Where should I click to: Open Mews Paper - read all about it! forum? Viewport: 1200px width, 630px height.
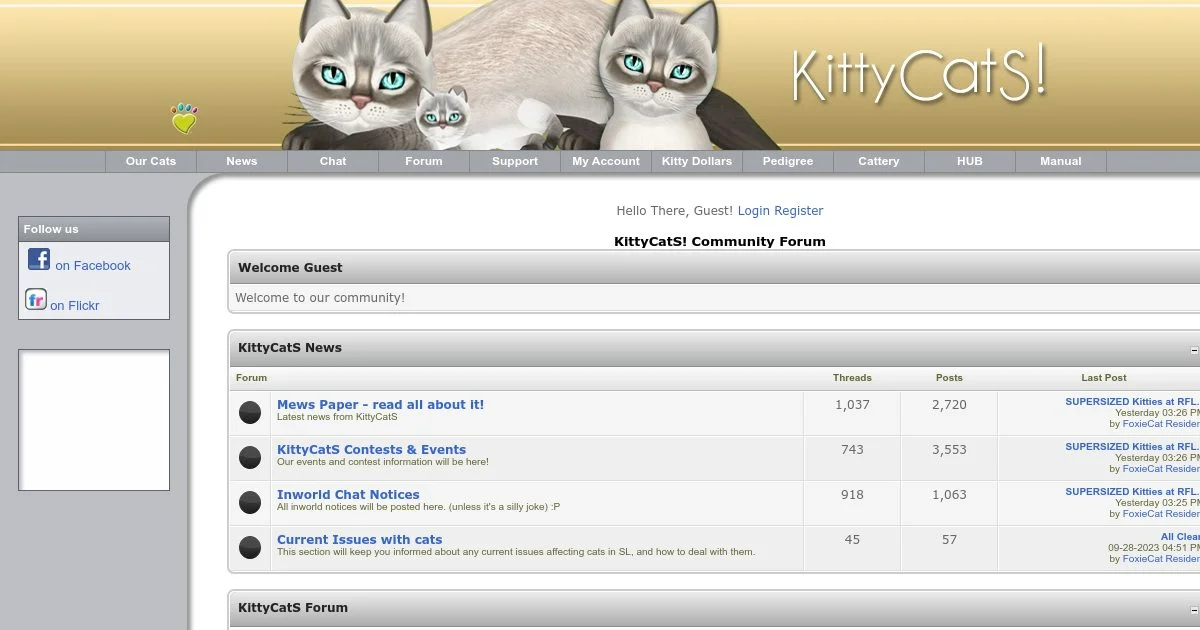click(380, 405)
